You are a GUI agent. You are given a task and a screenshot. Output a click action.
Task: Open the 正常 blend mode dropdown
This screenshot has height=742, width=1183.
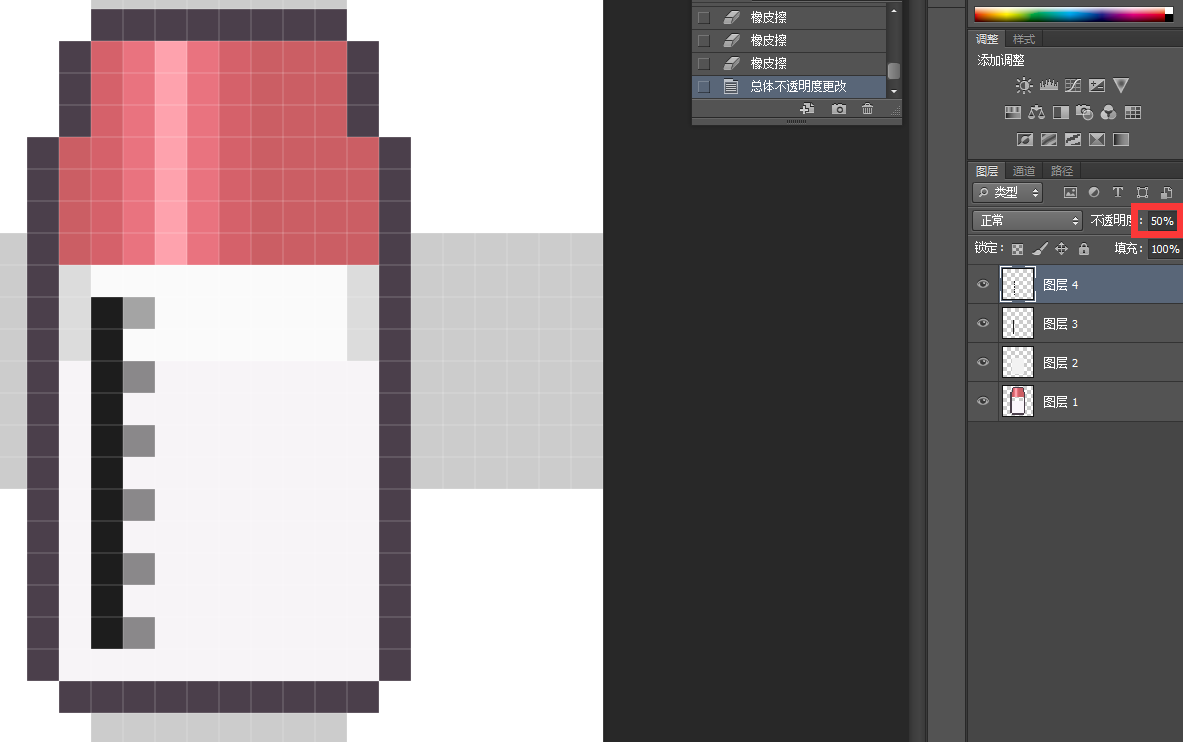1028,220
